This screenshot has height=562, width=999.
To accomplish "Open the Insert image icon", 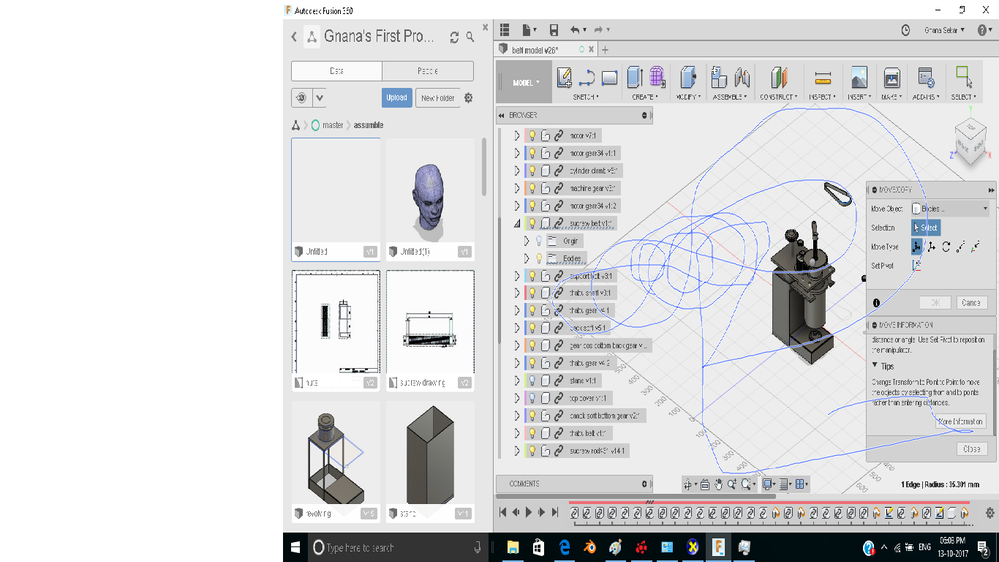I will click(858, 78).
